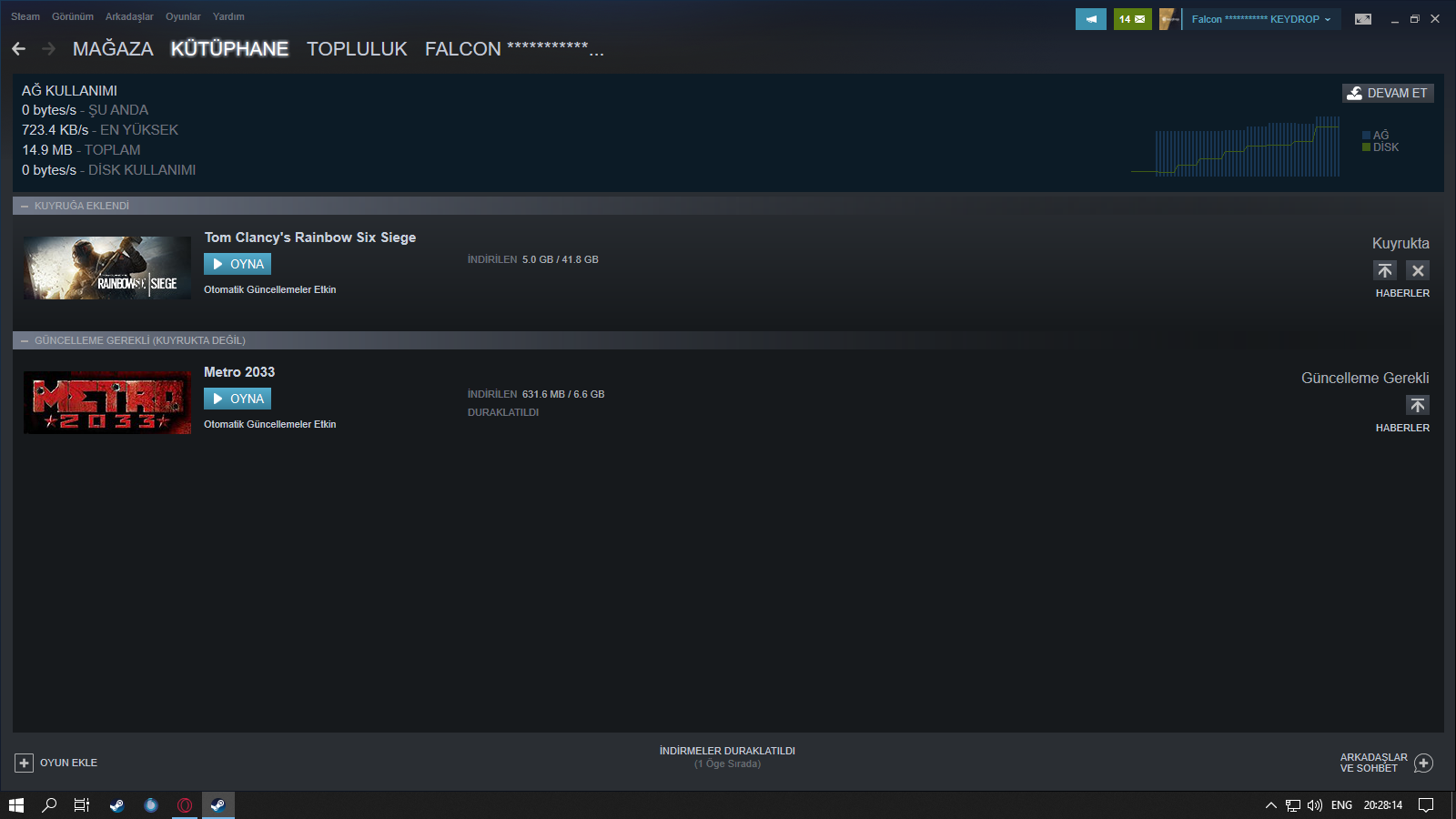
Task: Switch to the MAĞAZA tab
Action: [113, 49]
